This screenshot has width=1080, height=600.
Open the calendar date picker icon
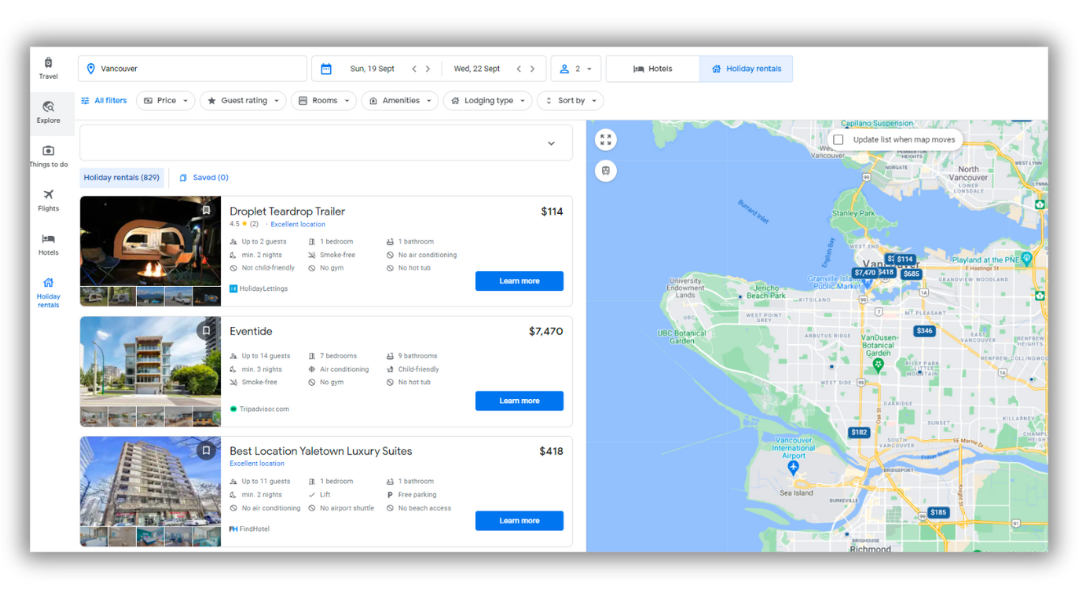point(326,69)
